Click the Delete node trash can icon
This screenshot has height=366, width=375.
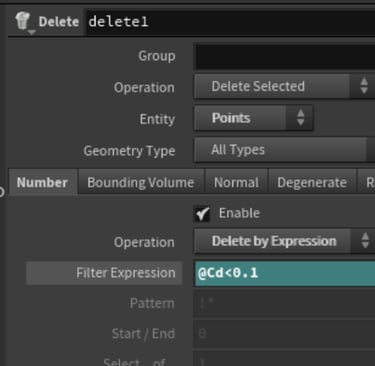(23, 21)
